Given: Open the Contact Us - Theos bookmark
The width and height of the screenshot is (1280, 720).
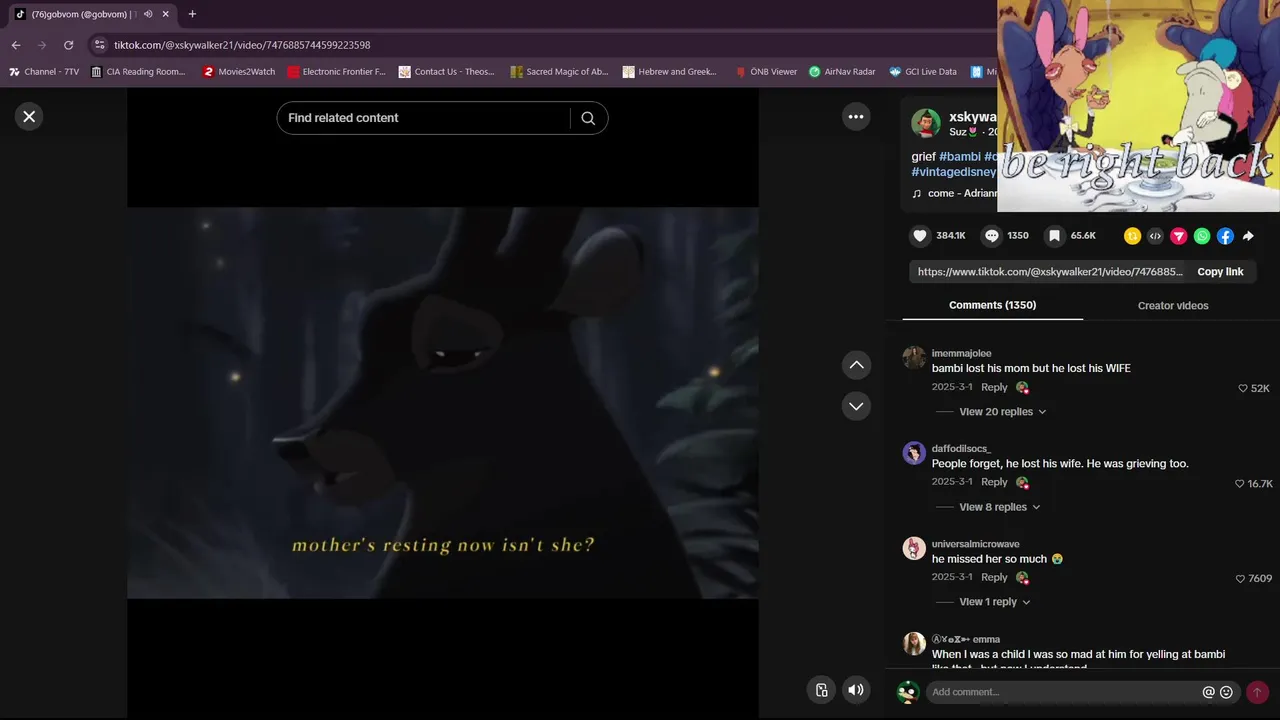Looking at the screenshot, I should pos(447,72).
